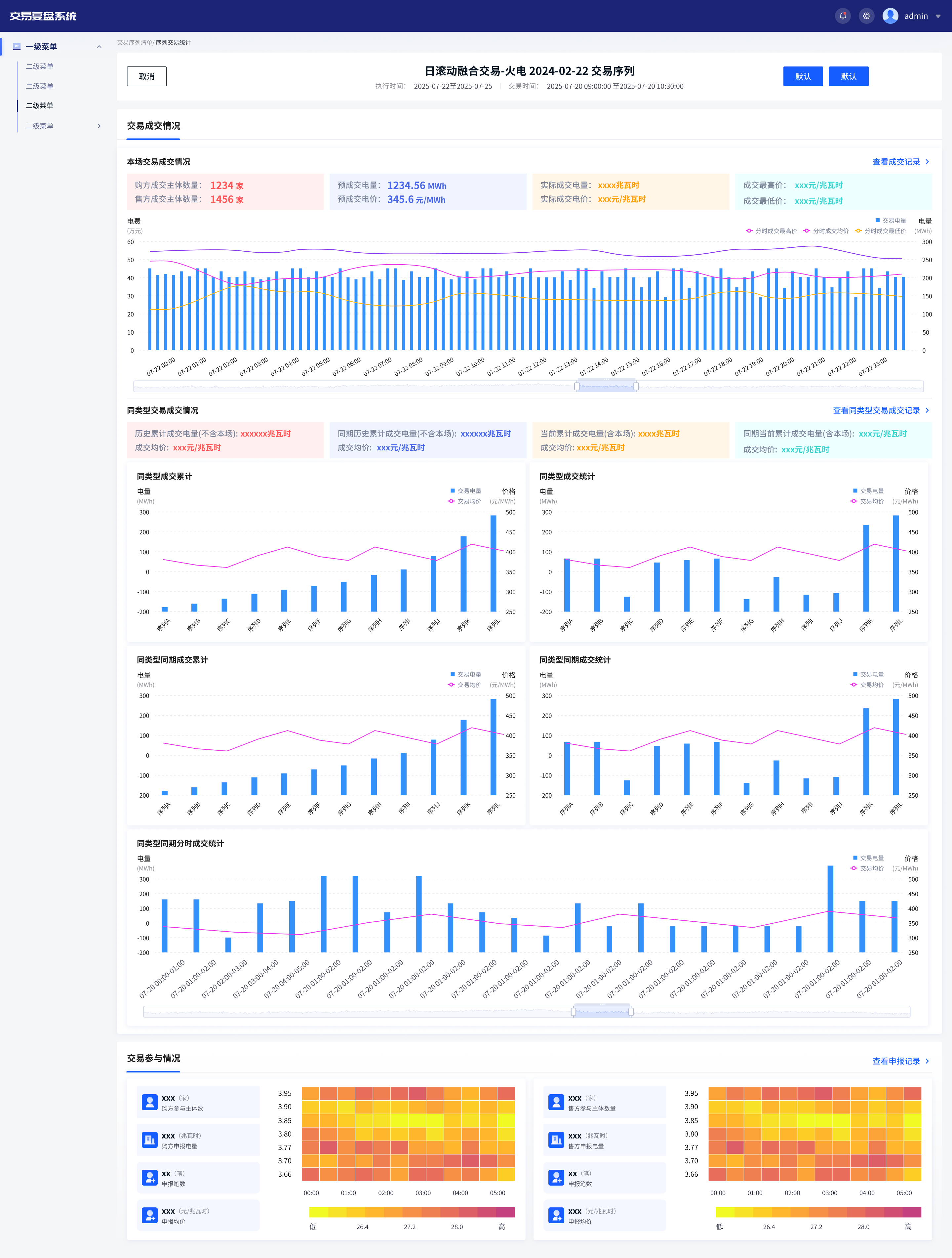Select the active third 二级菜单 item
Screen dimensions: 952x1258
(x=39, y=106)
